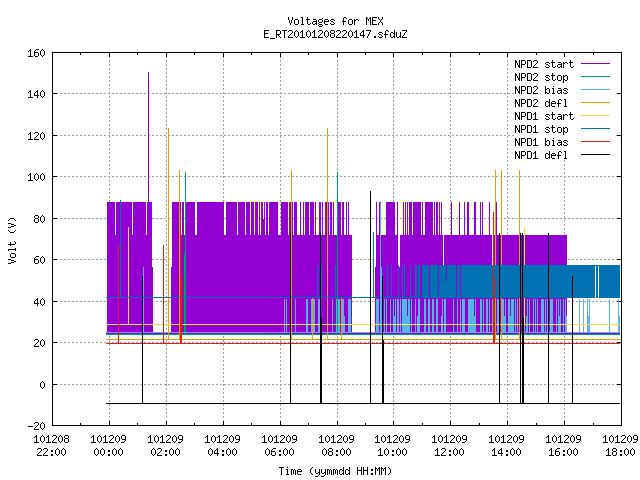Click the -20 y-axis tick label
This screenshot has width=640, height=480.
coord(36,426)
